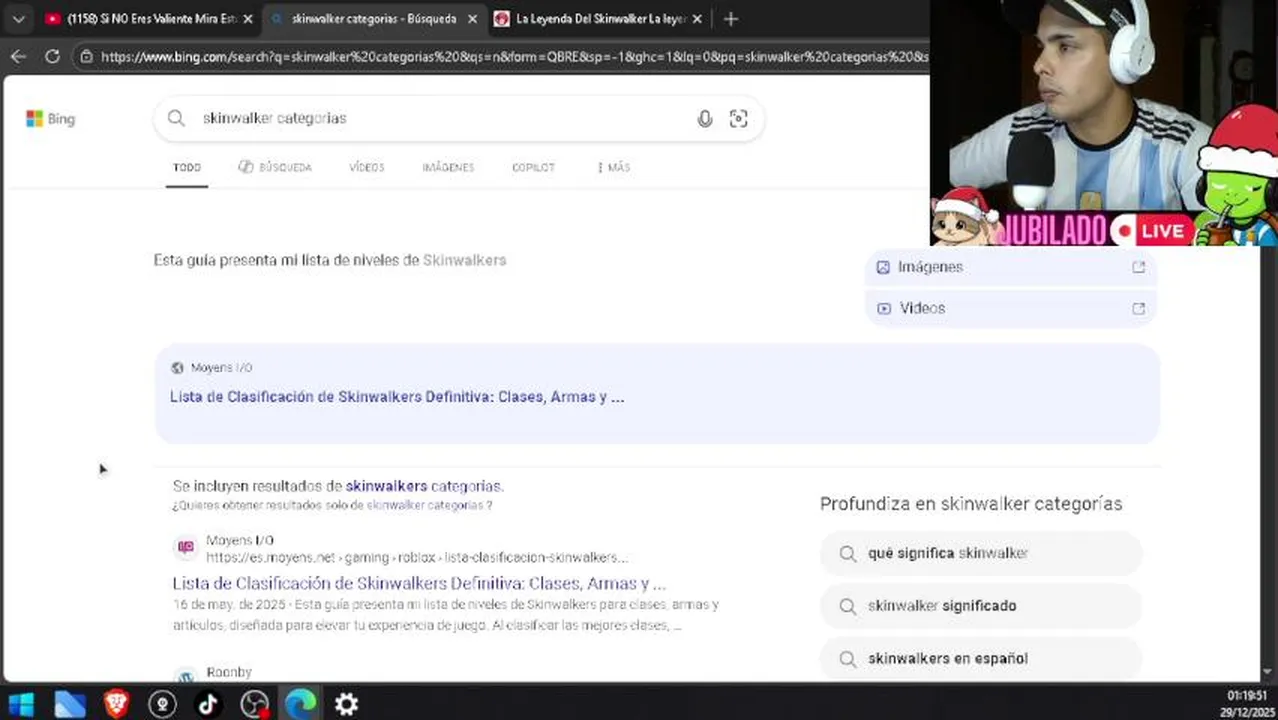This screenshot has width=1278, height=720.
Task: Focus the browser address bar URL
Action: (x=514, y=57)
